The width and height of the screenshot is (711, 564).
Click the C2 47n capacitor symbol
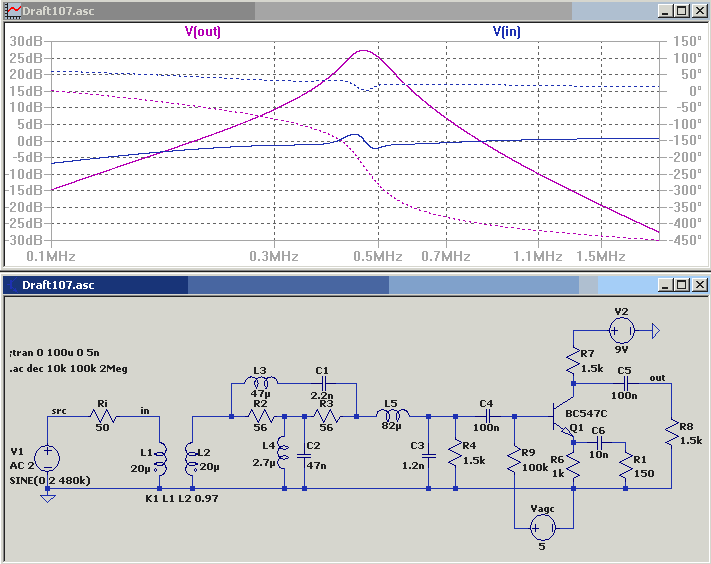[x=304, y=456]
